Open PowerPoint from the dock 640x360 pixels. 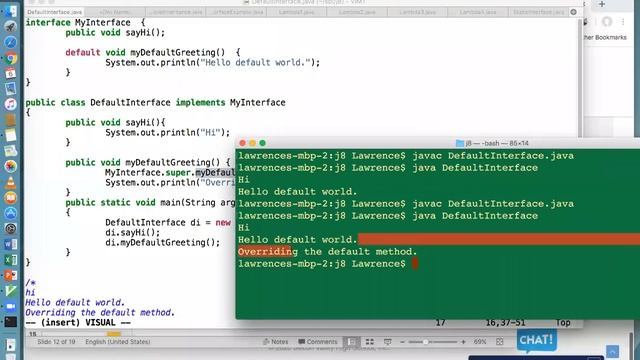tap(11, 275)
